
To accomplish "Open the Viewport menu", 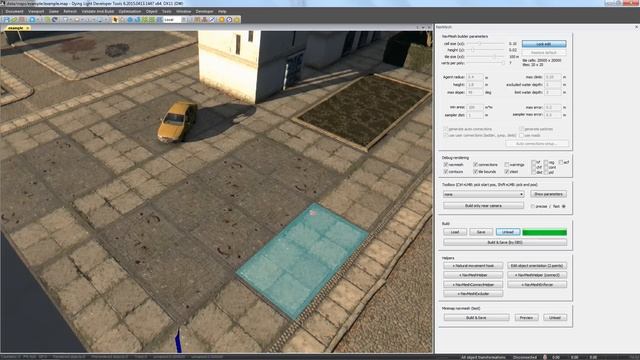I will (x=36, y=11).
